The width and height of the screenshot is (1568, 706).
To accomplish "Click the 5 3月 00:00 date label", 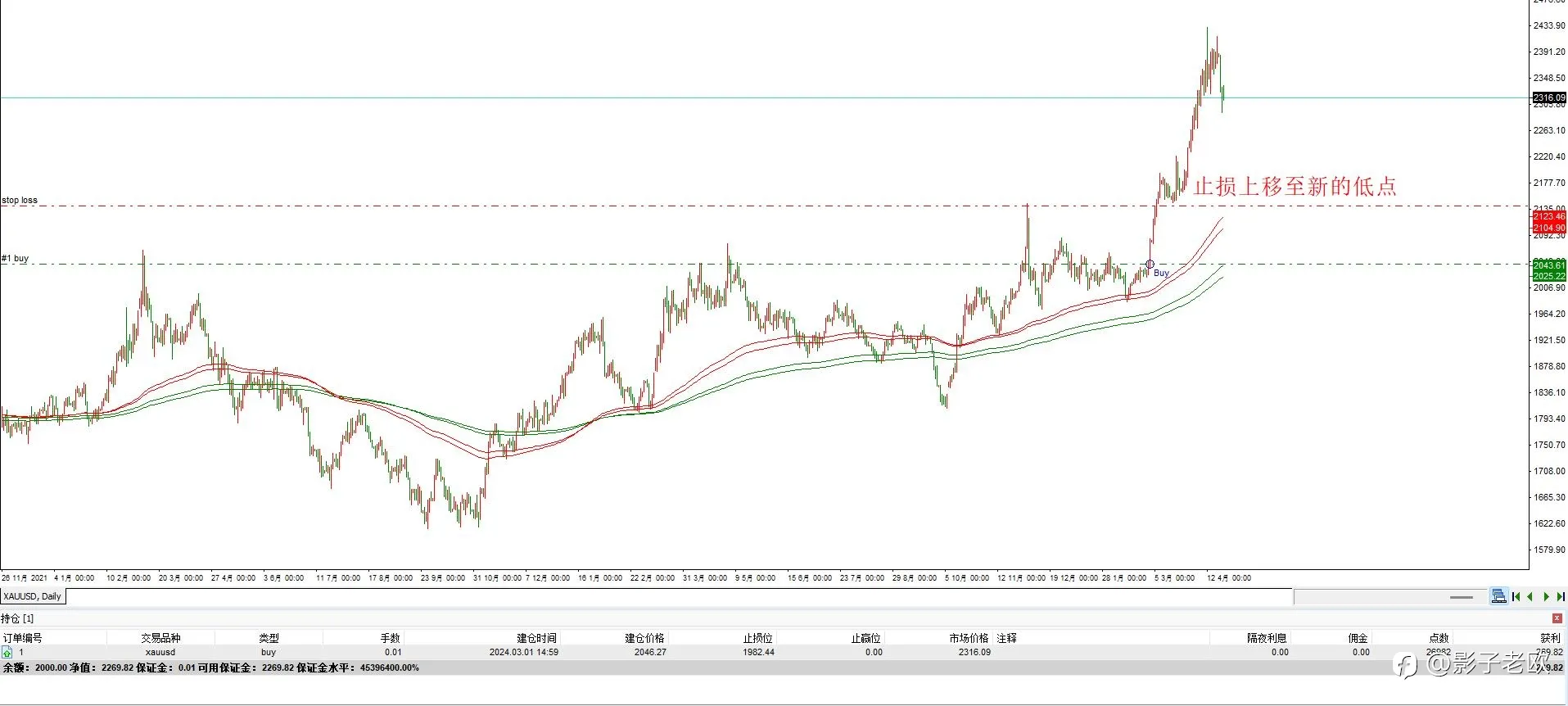I will [1174, 578].
